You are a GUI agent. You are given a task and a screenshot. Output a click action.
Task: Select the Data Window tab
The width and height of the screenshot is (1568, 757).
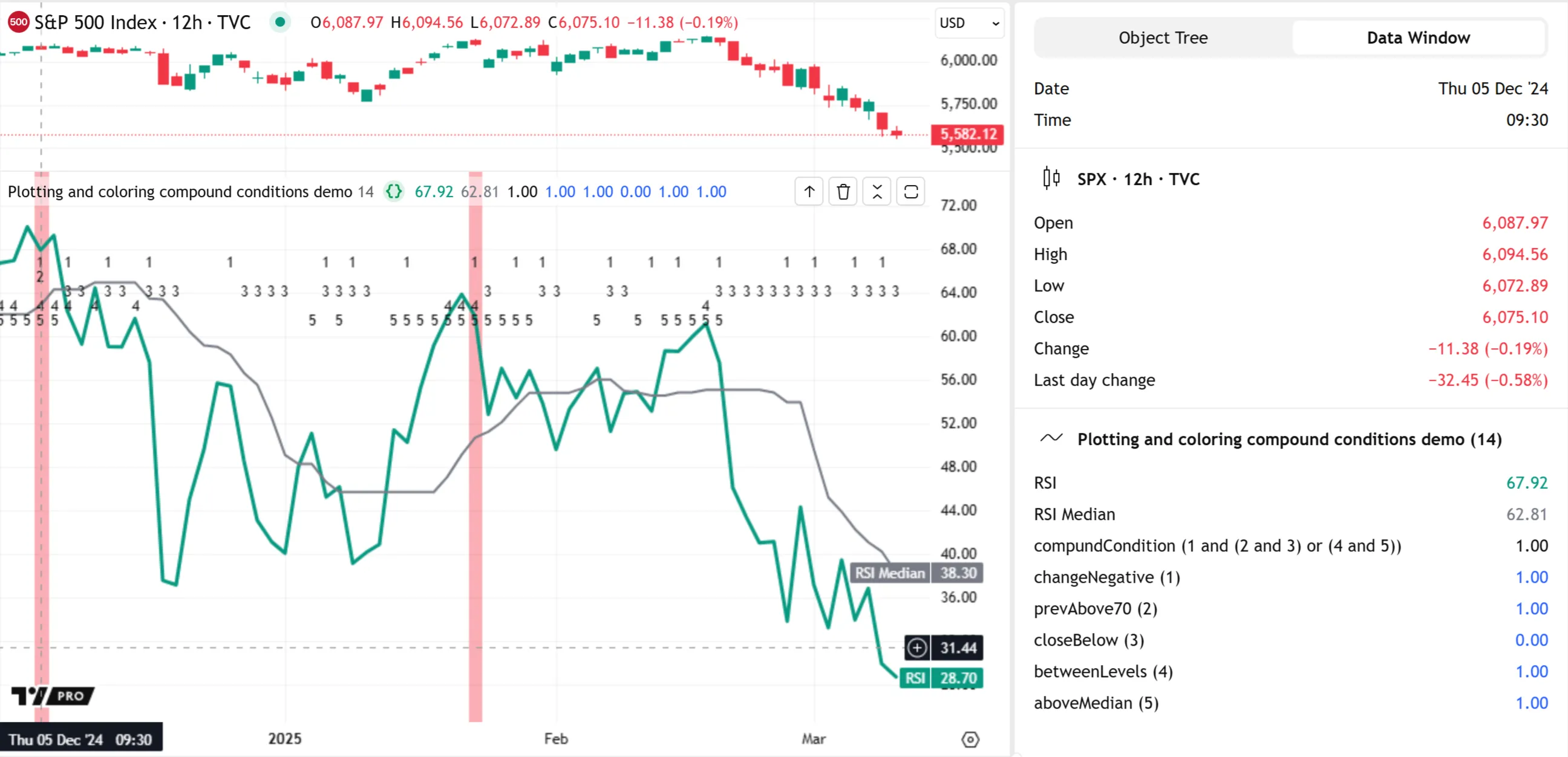(x=1417, y=37)
